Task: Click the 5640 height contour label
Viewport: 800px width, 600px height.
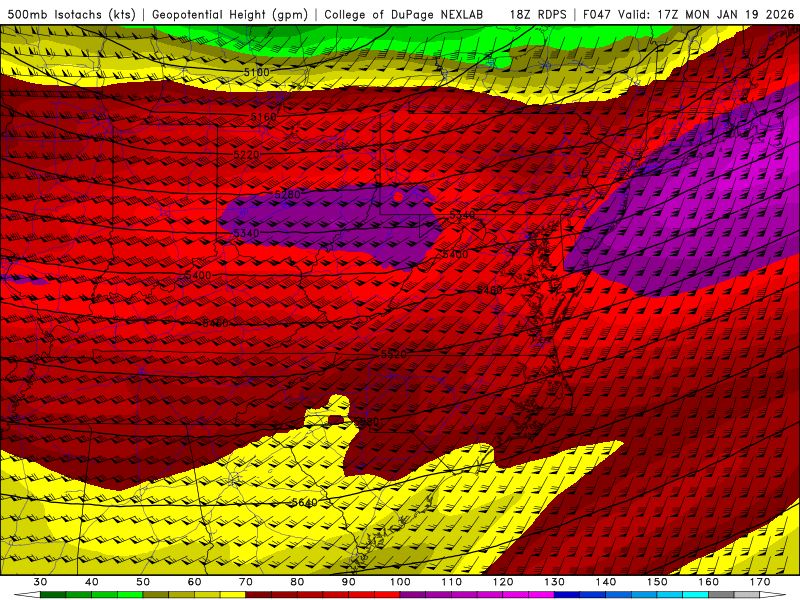Action: coord(305,503)
